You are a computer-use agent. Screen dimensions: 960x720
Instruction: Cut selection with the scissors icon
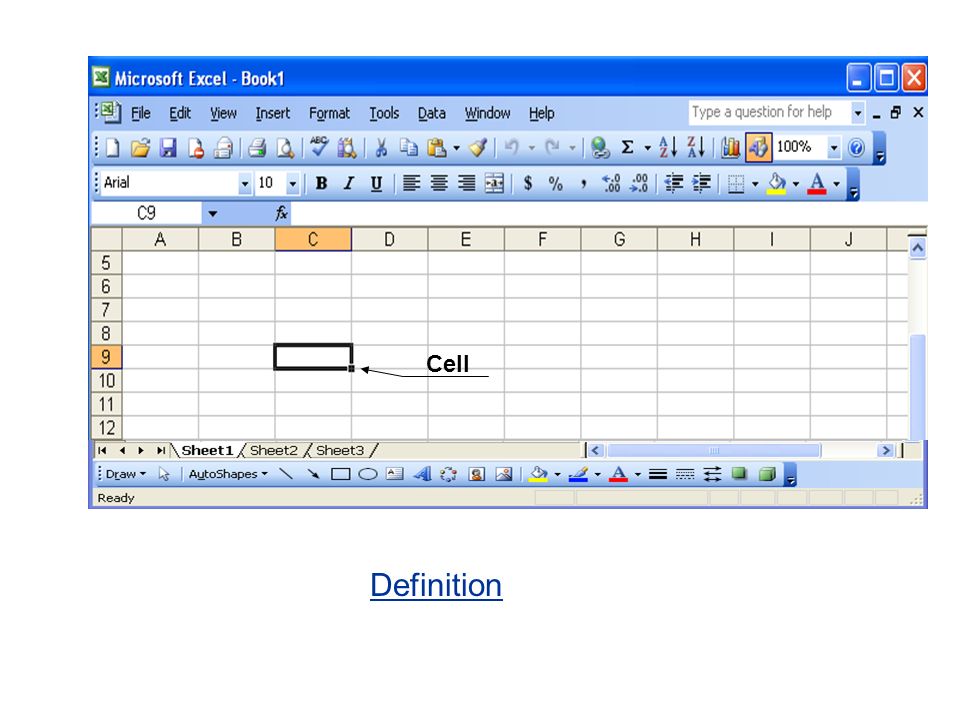point(381,148)
